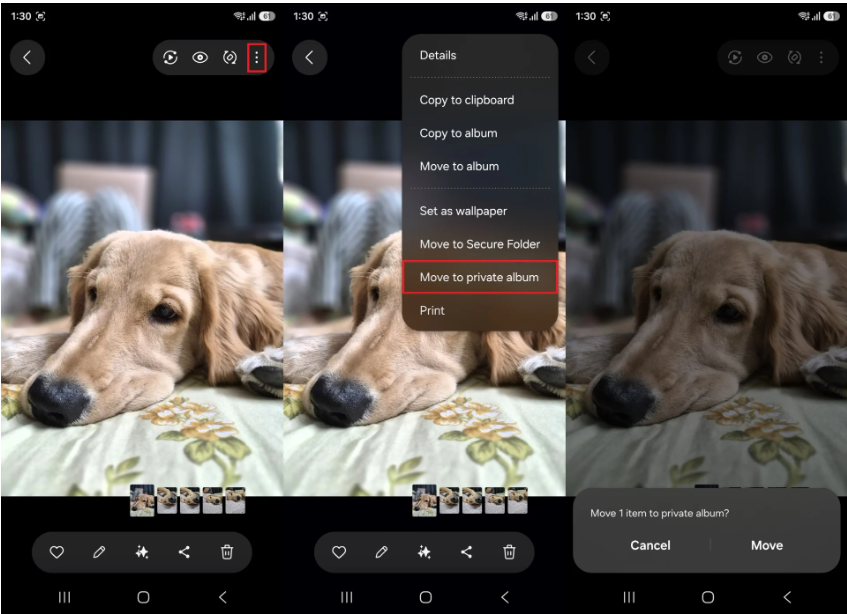The height and width of the screenshot is (614, 847).
Task: Tap Android home button in left screen
Action: point(143,597)
